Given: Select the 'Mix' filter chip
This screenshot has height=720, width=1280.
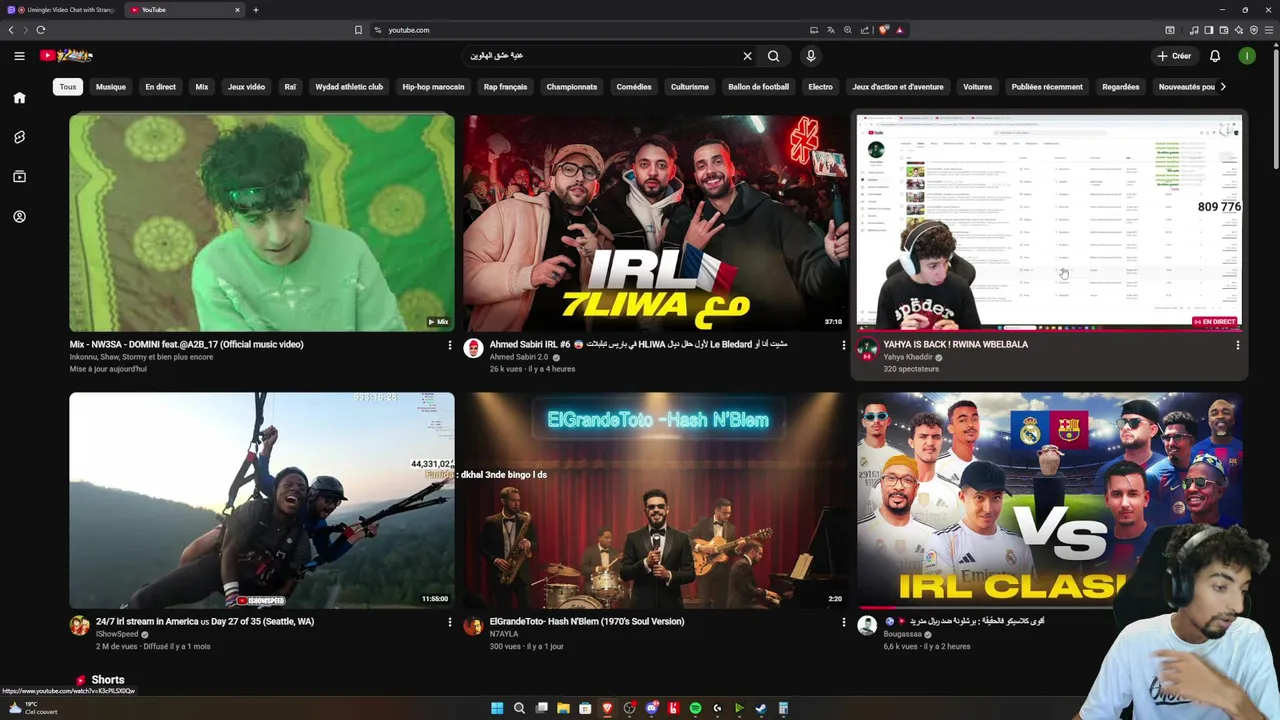Looking at the screenshot, I should point(202,87).
